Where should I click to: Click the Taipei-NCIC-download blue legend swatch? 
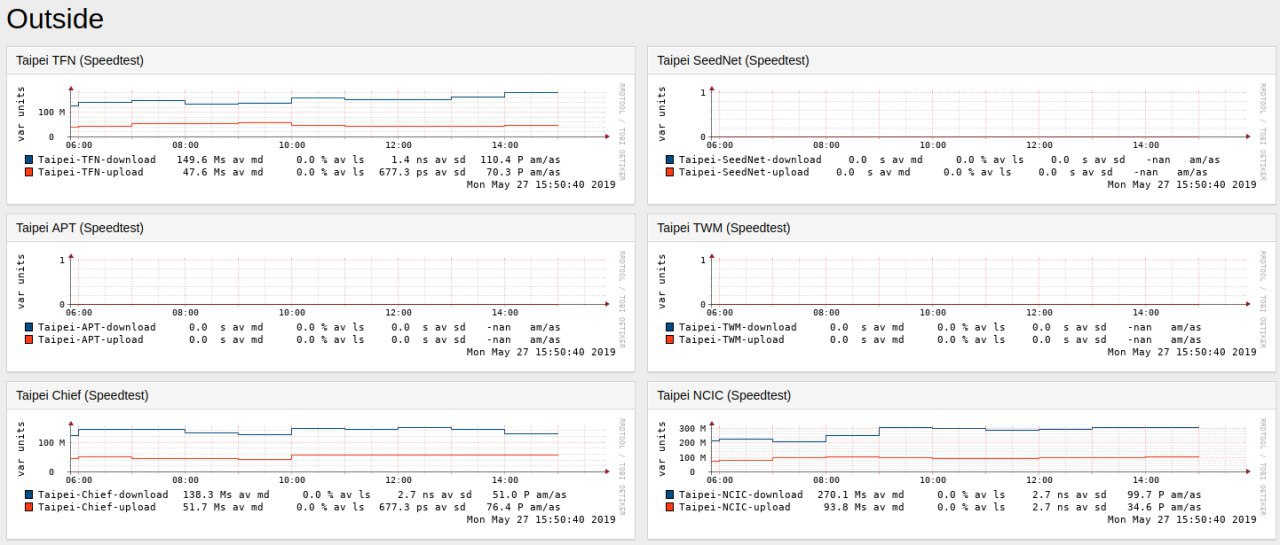point(671,494)
